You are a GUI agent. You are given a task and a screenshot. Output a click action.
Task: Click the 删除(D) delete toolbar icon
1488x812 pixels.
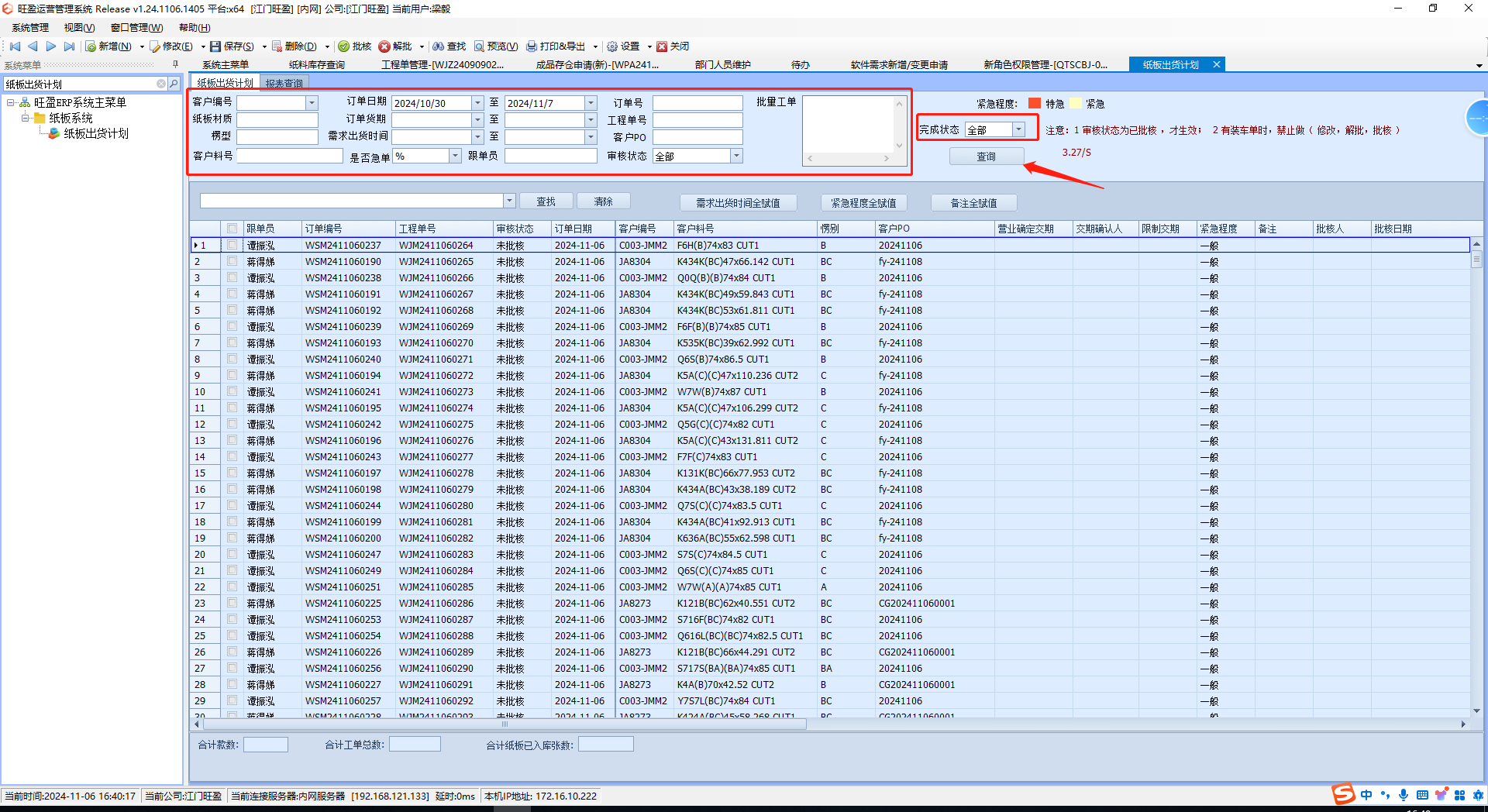click(277, 46)
